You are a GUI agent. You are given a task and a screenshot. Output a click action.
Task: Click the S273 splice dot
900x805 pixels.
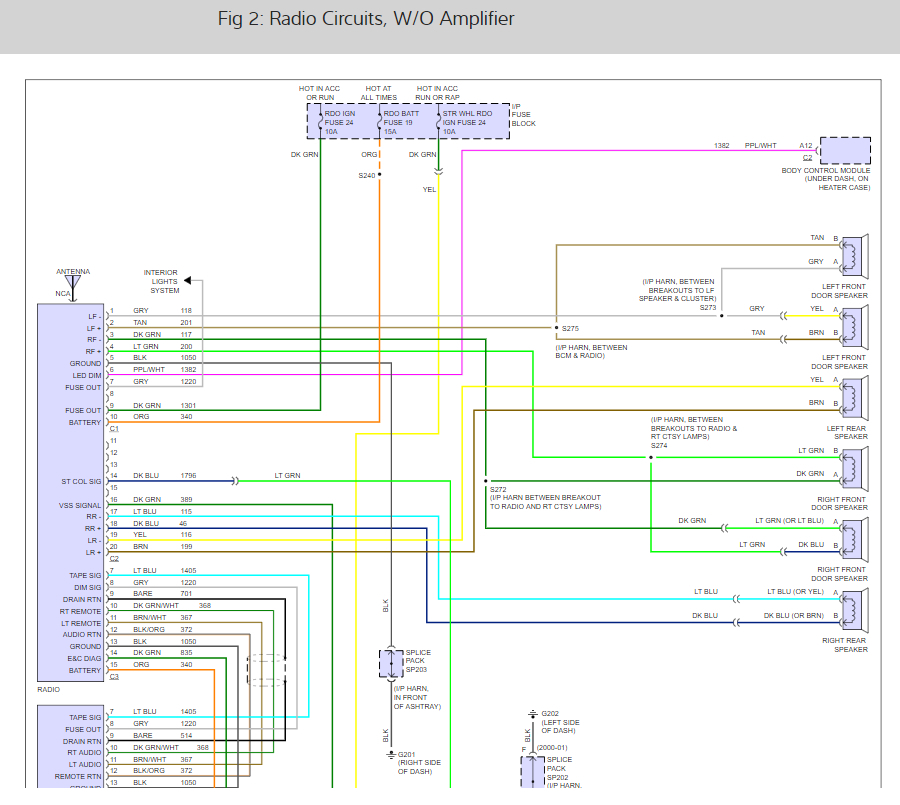click(x=721, y=316)
